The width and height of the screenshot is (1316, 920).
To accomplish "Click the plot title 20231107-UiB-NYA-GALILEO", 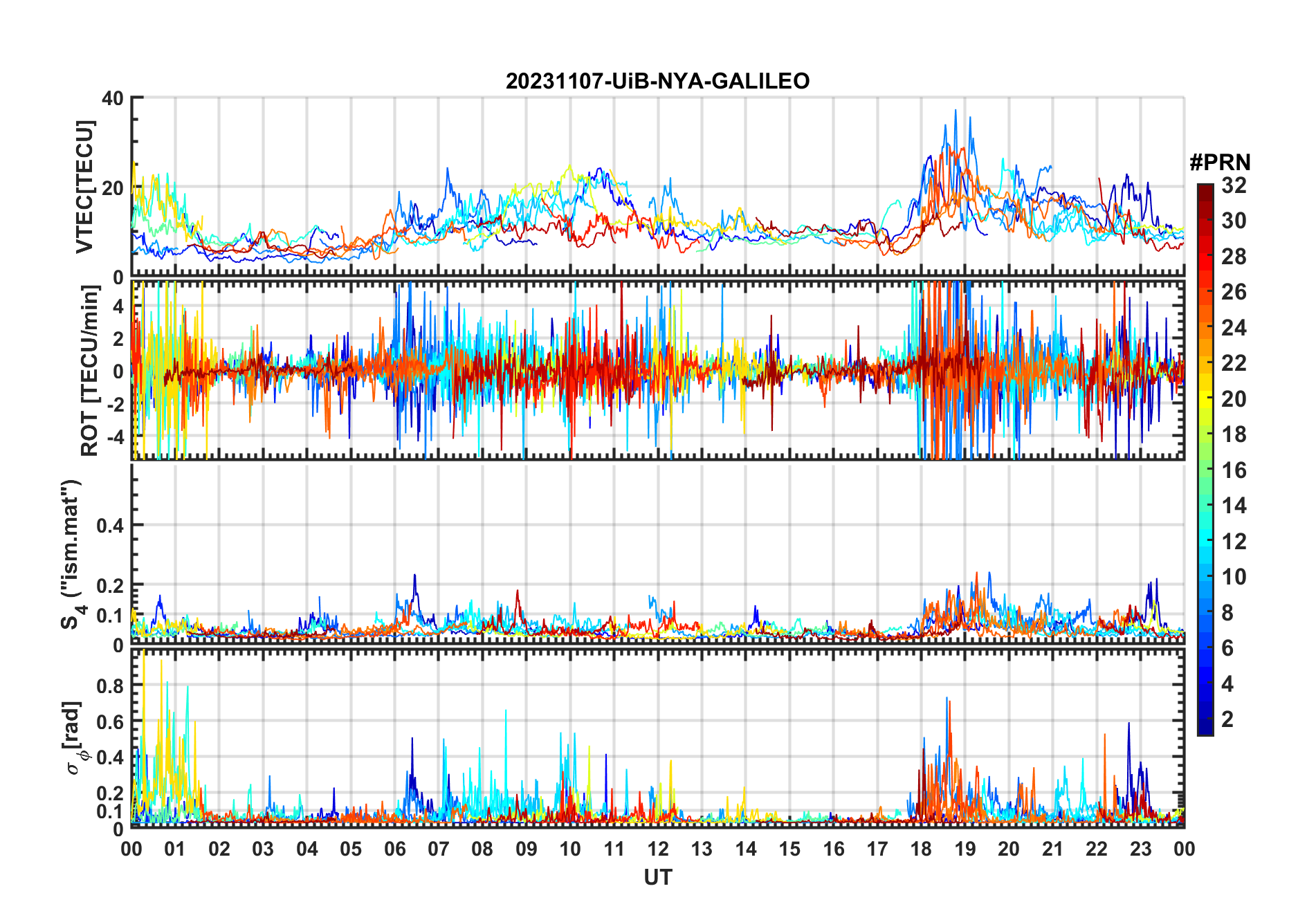I will tap(657, 82).
